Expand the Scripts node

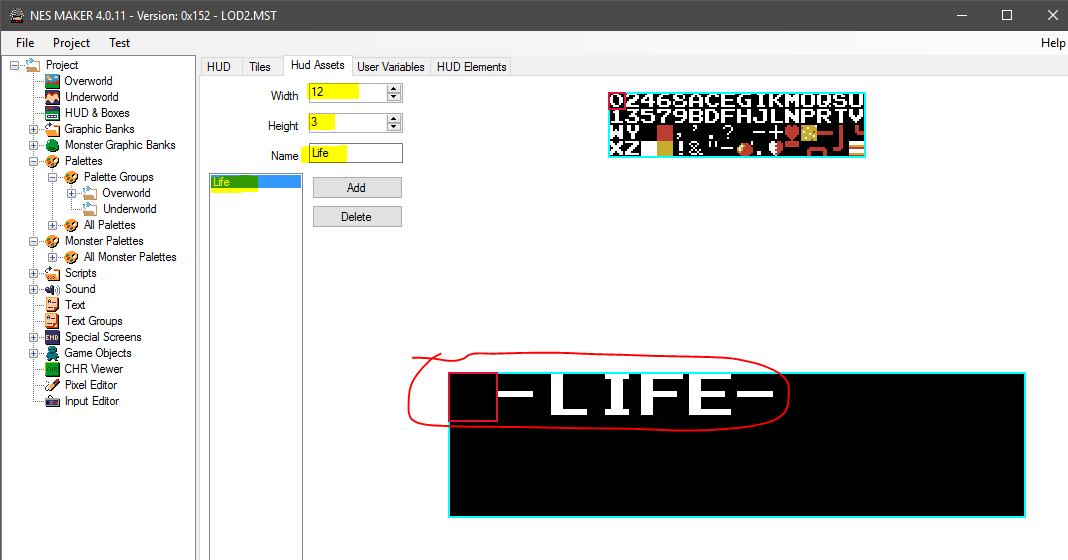(x=33, y=273)
